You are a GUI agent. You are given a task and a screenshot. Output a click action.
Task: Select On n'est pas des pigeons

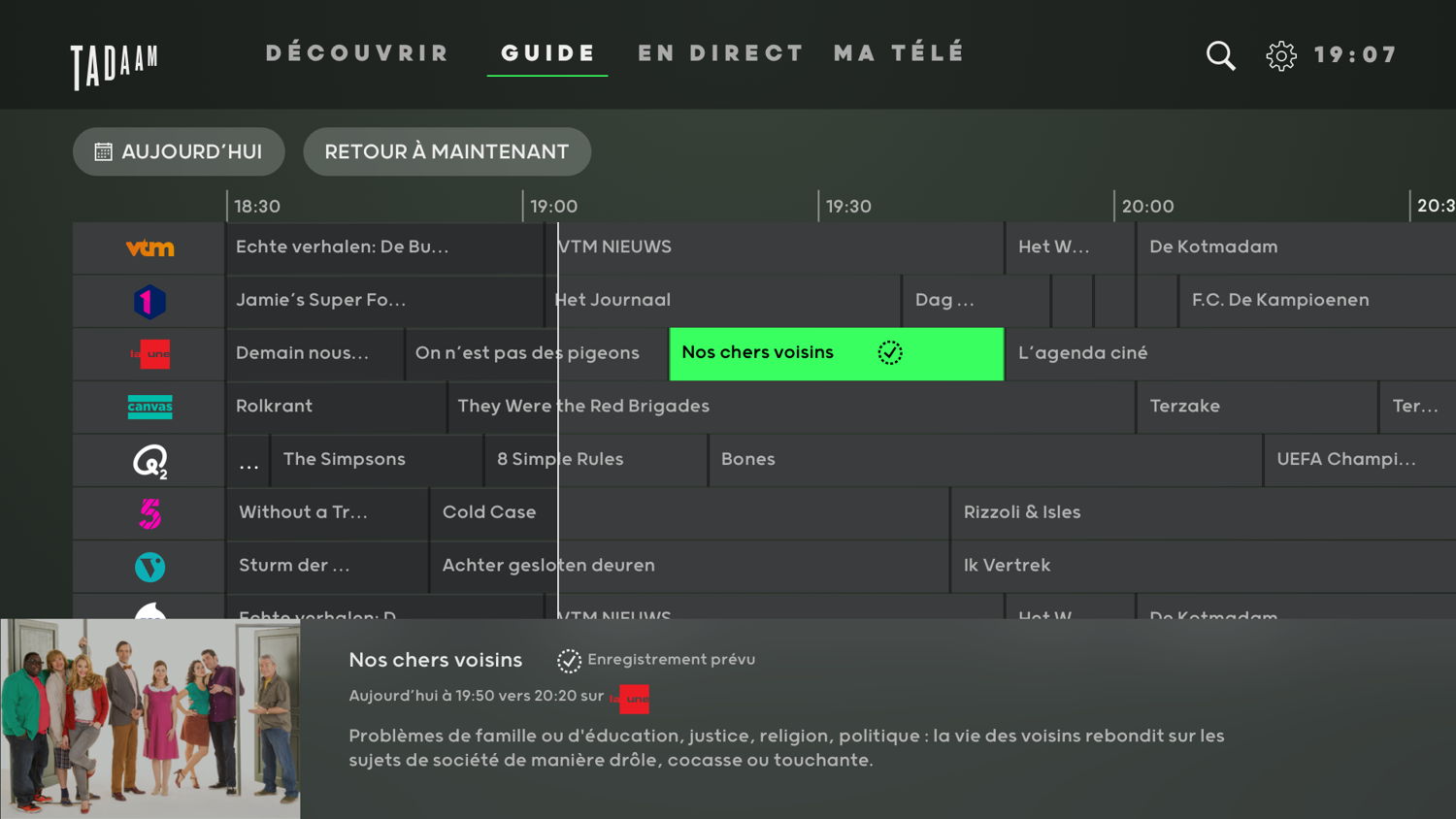[537, 354]
